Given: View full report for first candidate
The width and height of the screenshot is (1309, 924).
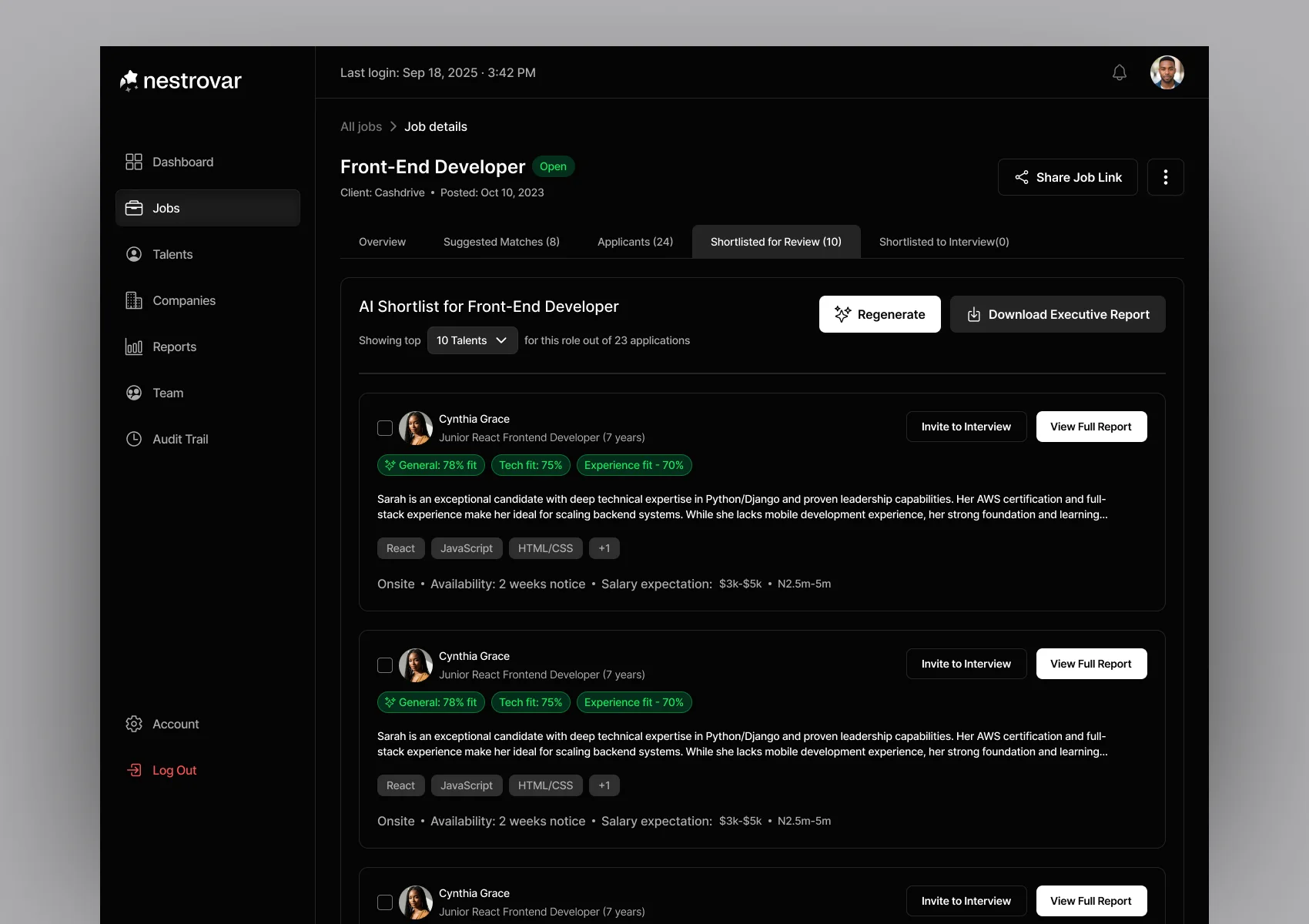Looking at the screenshot, I should pos(1091,427).
